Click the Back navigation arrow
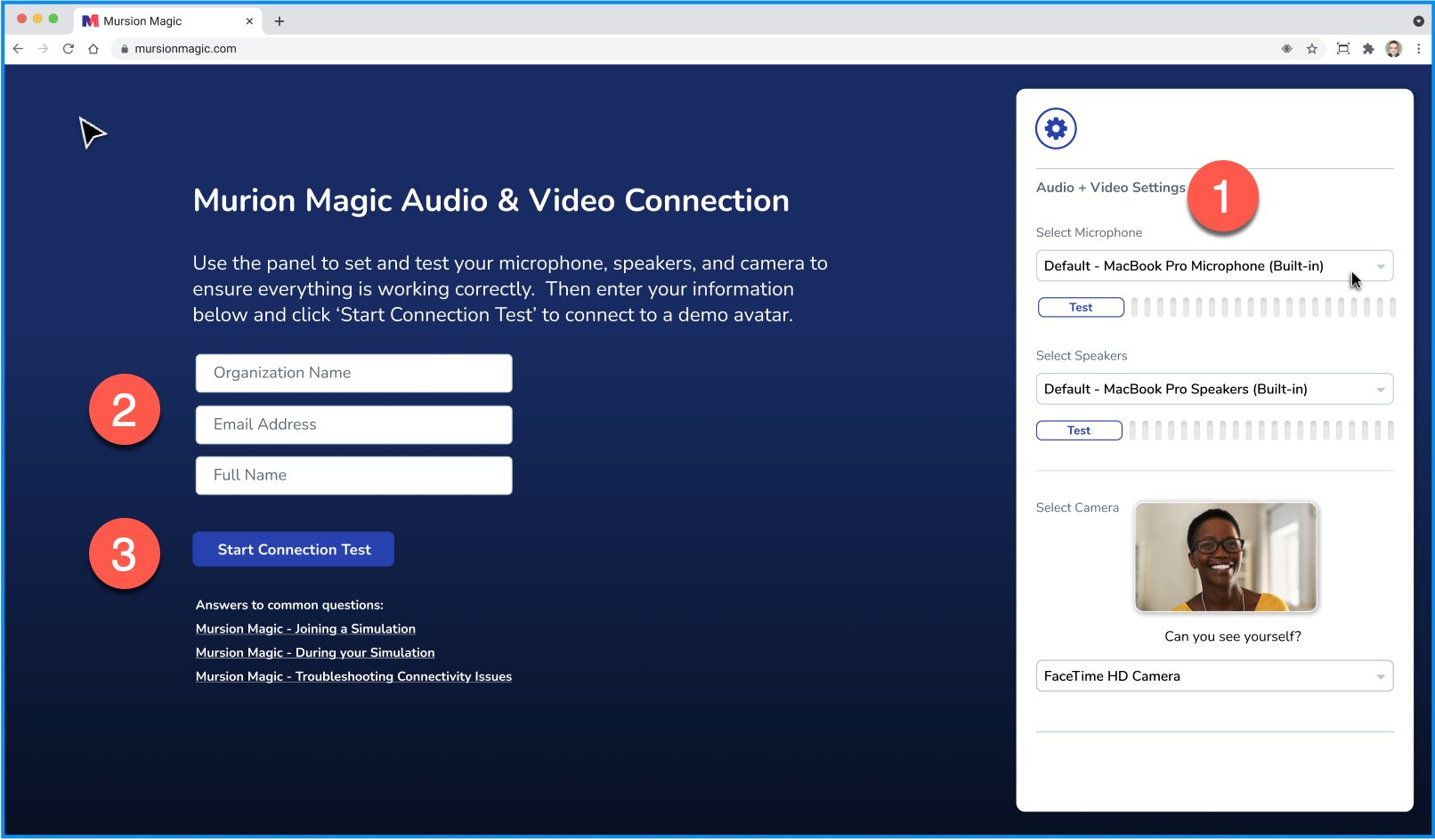Viewport: 1435px width, 840px height. (18, 49)
